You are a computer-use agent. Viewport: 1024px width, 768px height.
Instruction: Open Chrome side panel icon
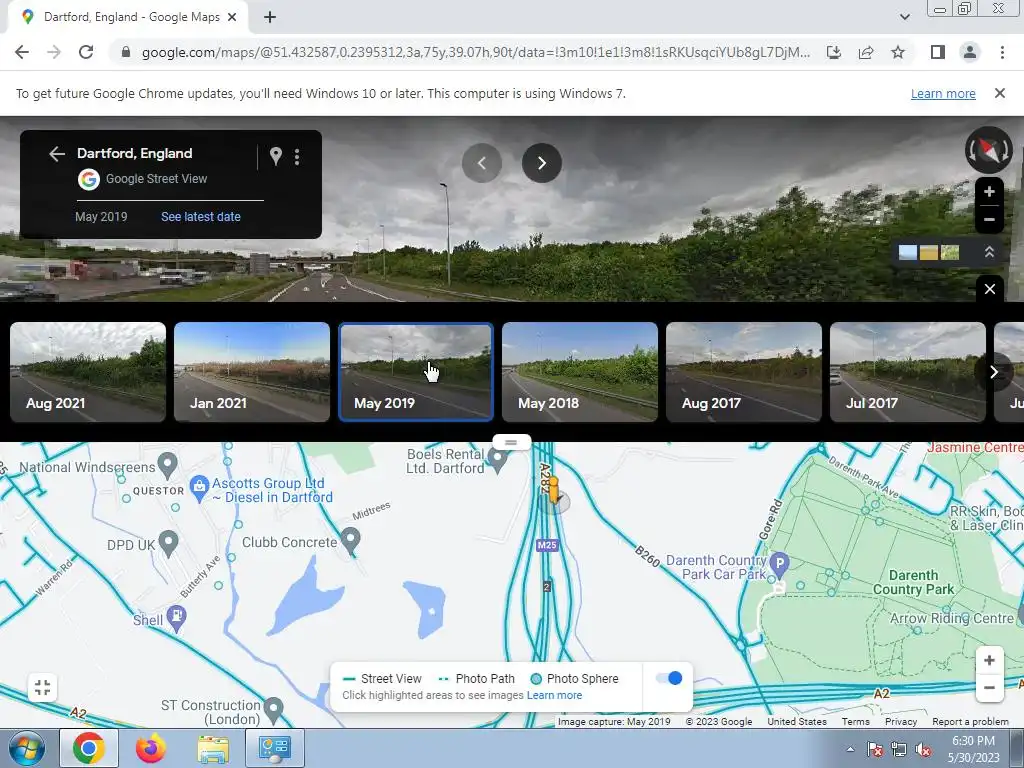pyautogui.click(x=938, y=52)
